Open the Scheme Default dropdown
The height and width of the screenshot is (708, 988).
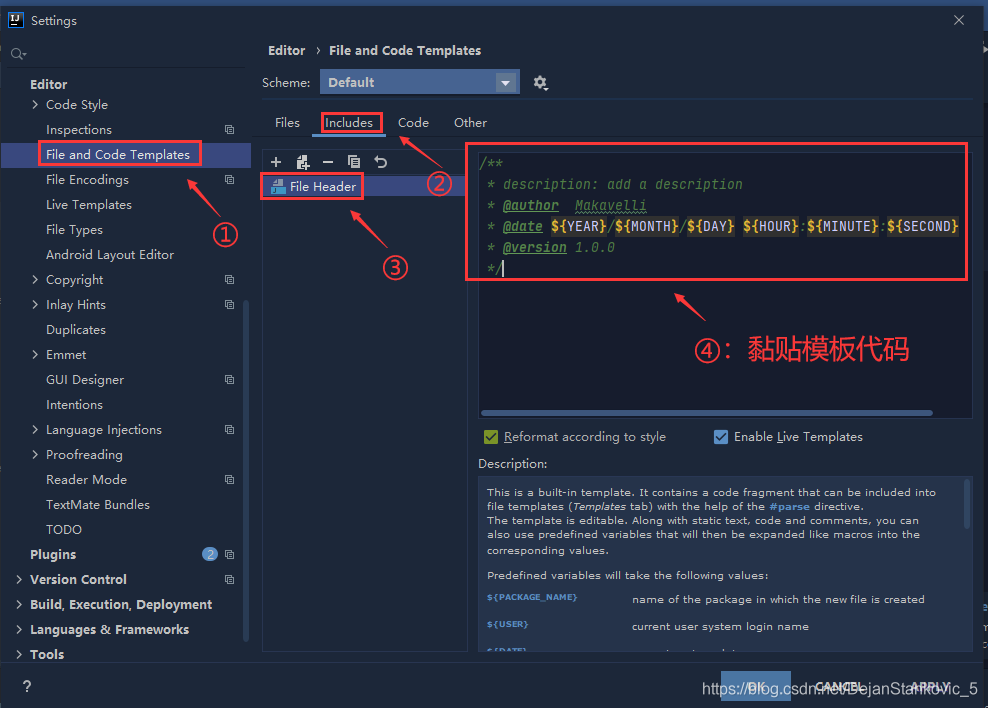click(420, 83)
